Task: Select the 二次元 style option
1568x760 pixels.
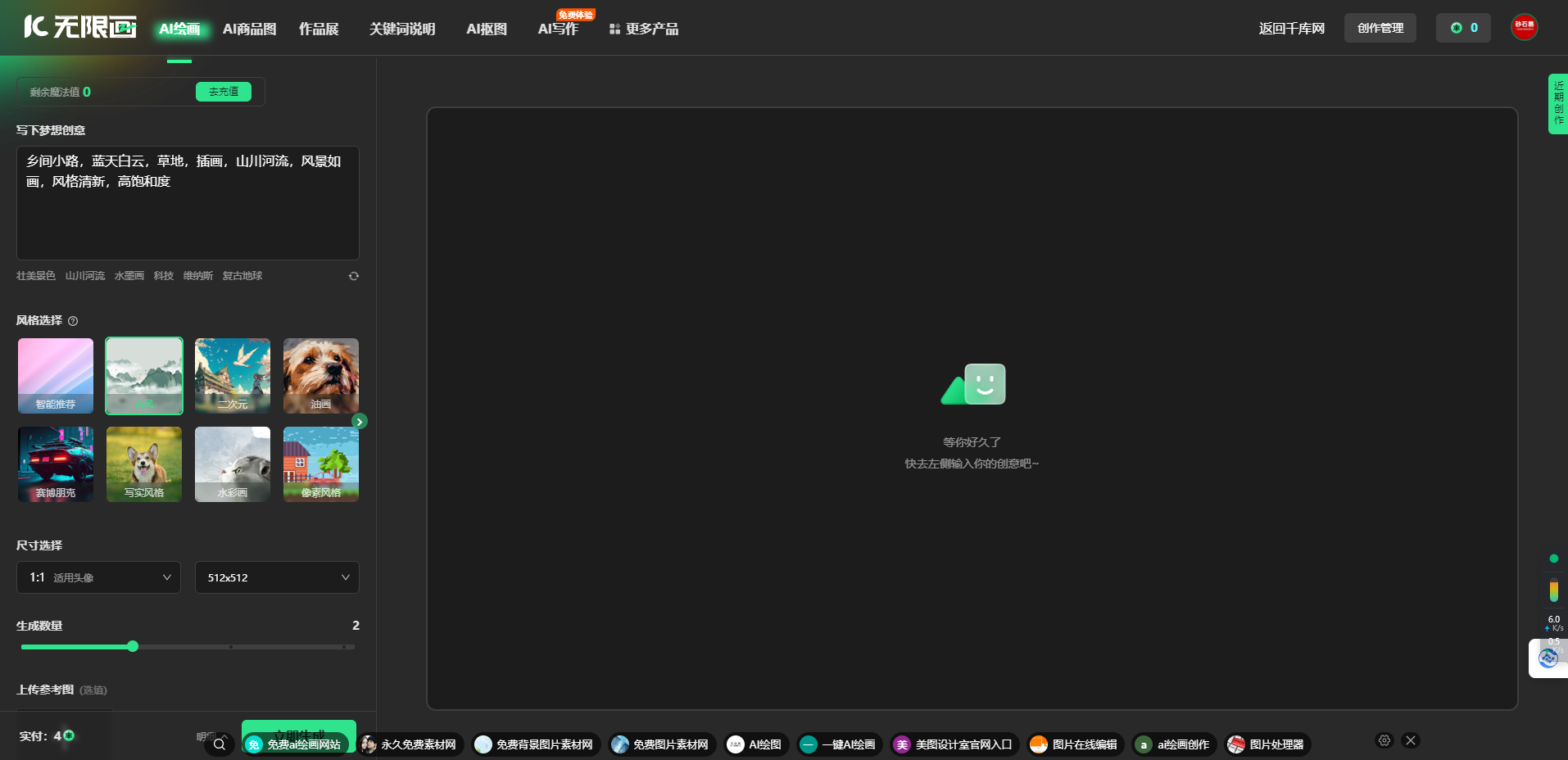Action: [233, 376]
